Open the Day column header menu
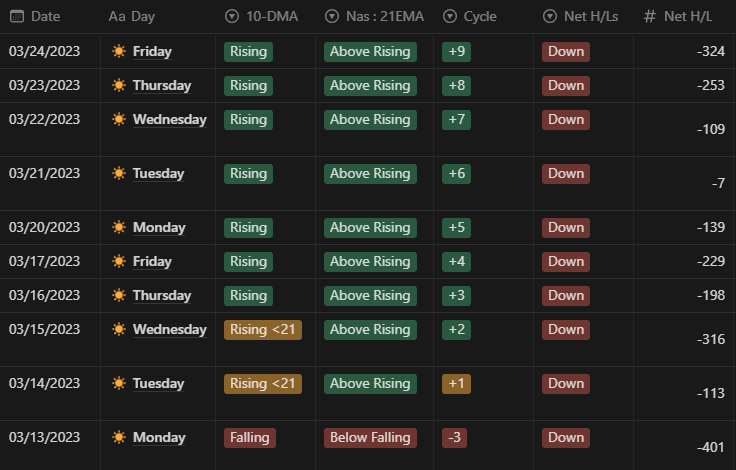736x470 pixels. (158, 16)
